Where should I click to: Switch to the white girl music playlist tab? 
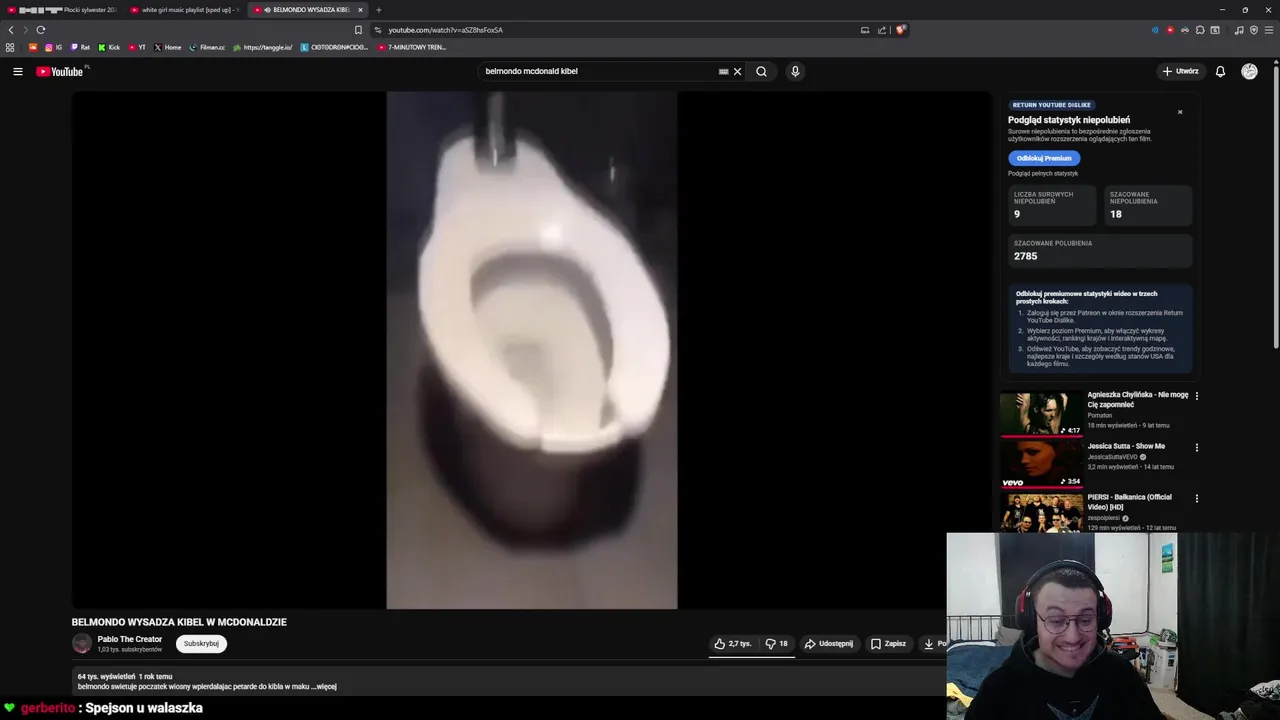tap(185, 10)
